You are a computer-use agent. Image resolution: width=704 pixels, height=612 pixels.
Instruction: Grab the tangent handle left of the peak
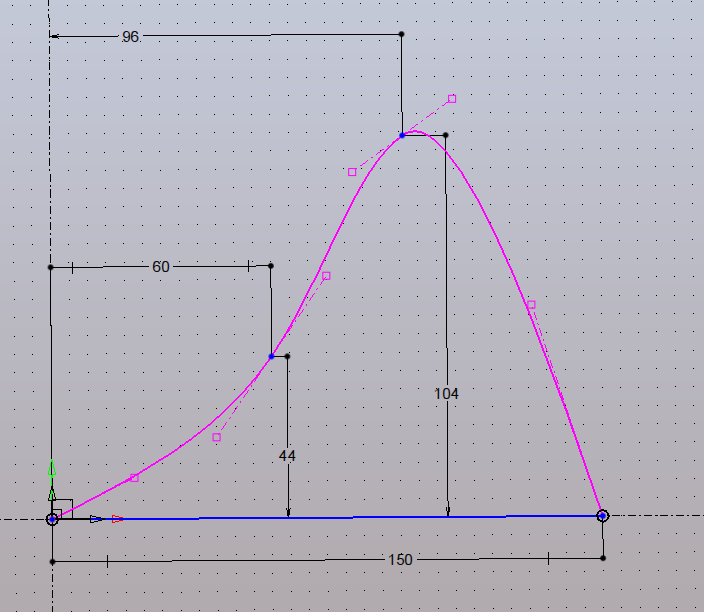coord(352,172)
